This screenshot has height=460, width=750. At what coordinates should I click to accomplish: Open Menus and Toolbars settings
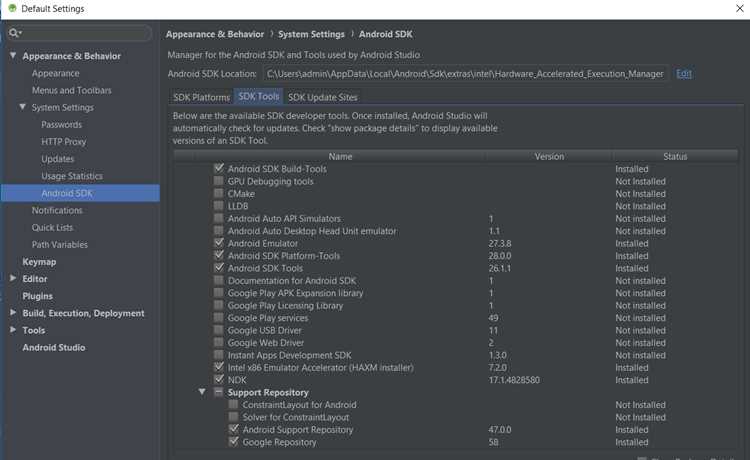pyautogui.click(x=71, y=90)
